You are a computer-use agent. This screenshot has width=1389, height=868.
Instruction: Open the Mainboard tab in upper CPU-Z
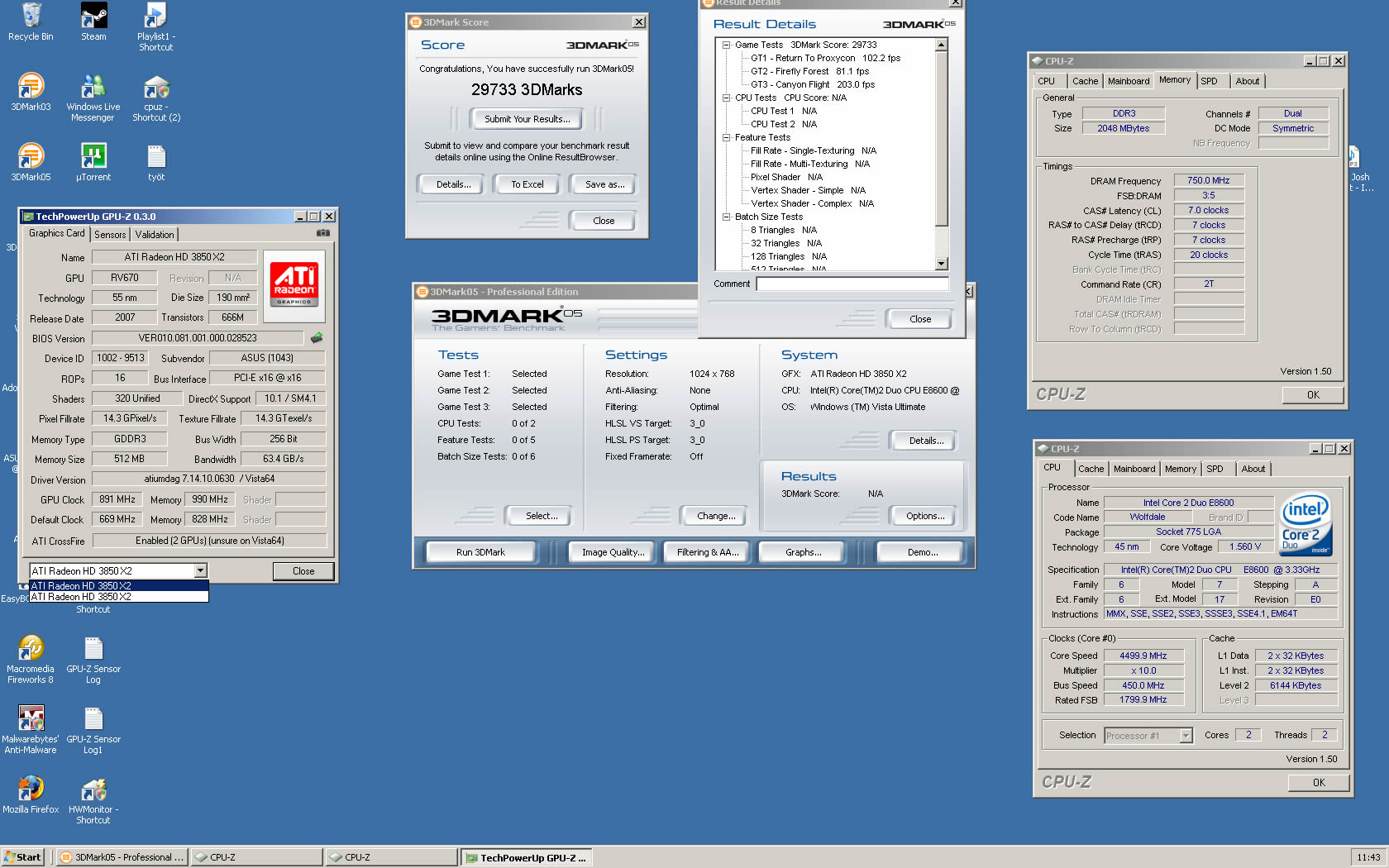click(1129, 81)
